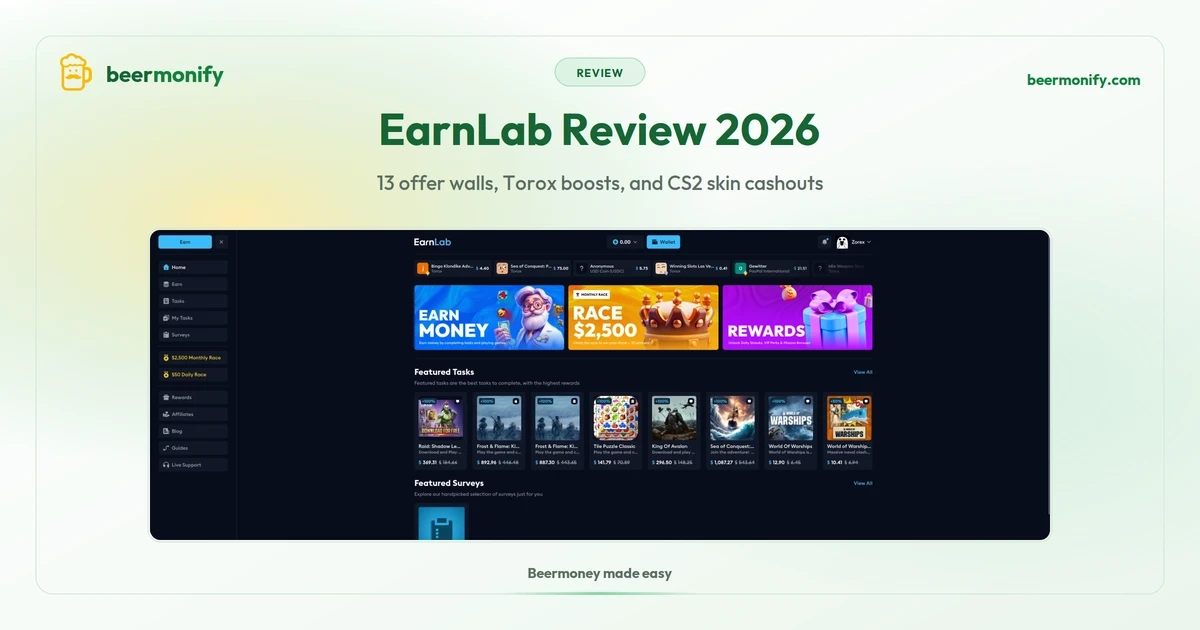Click the $369.31 reward on Raid card
This screenshot has width=1200, height=630.
click(x=428, y=463)
